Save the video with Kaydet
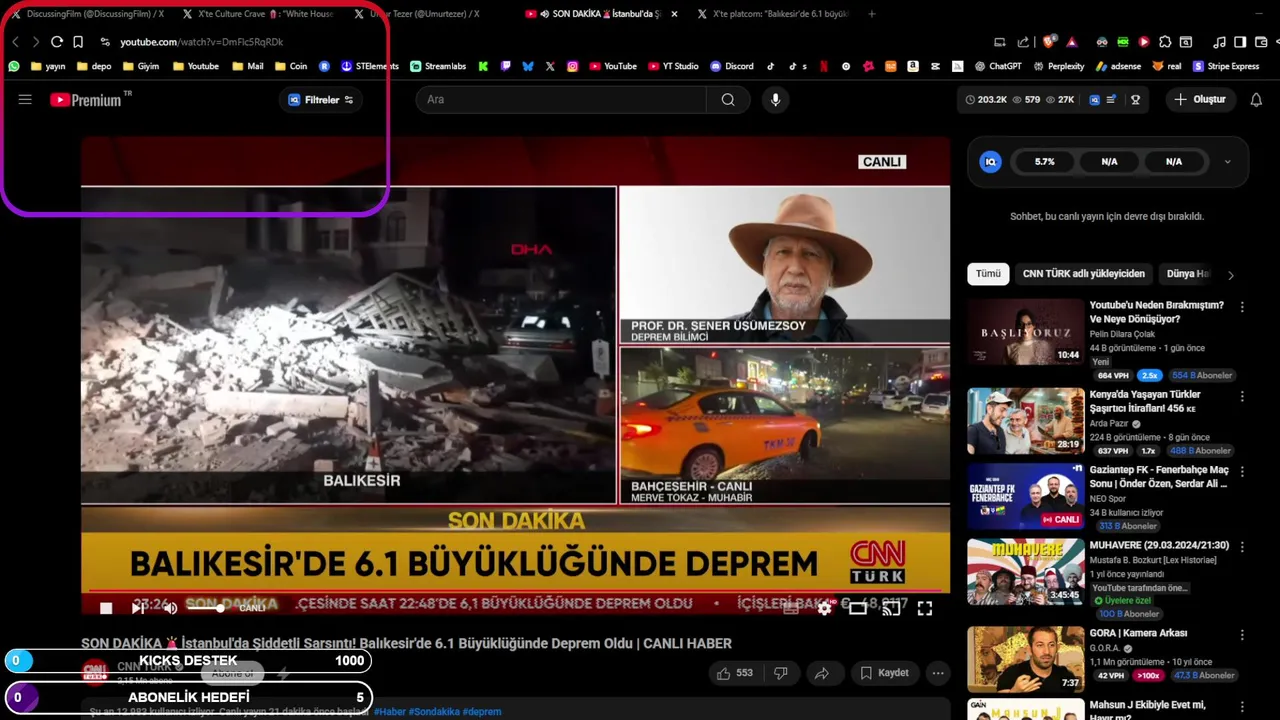 pyautogui.click(x=884, y=673)
